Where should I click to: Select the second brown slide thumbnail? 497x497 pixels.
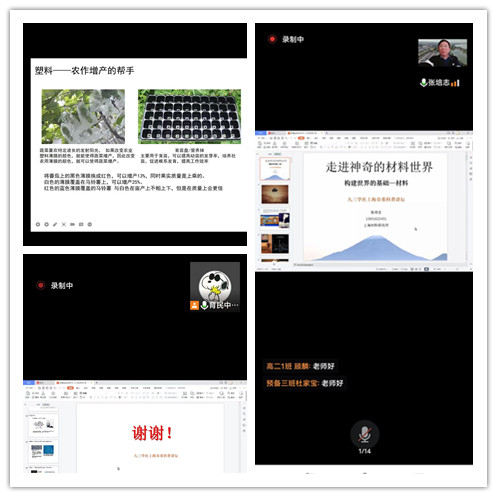[275, 194]
